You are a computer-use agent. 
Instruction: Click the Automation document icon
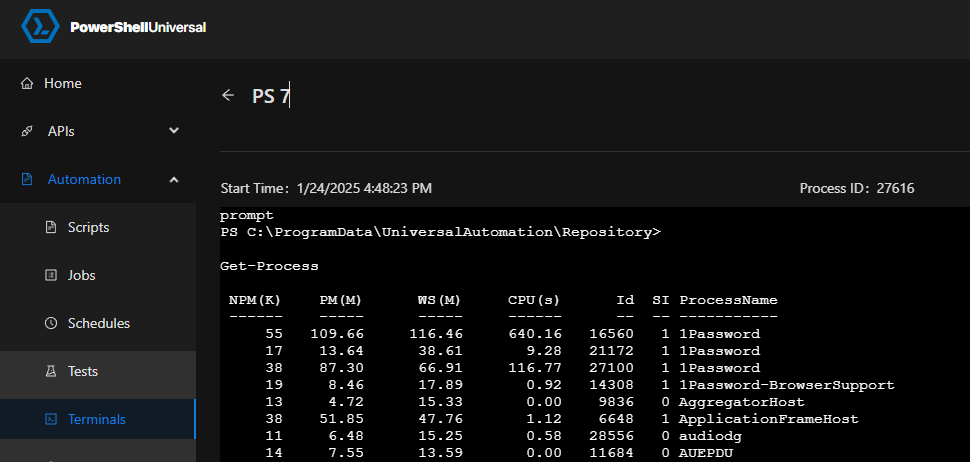27,180
